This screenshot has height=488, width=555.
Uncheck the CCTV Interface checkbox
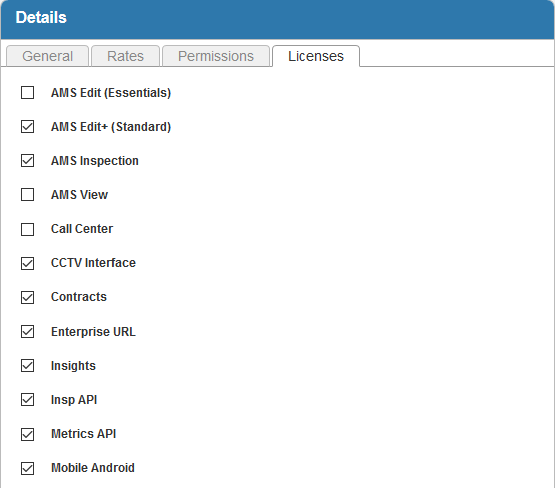click(27, 263)
